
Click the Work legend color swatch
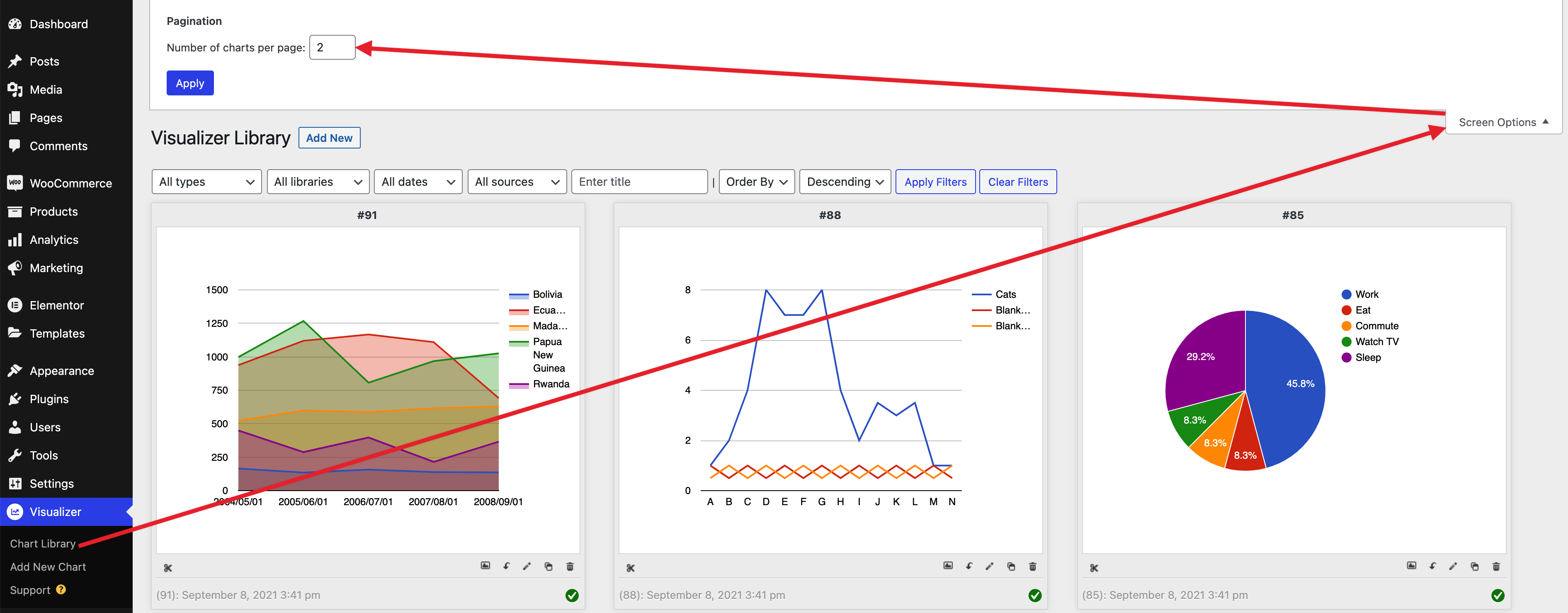(x=1347, y=294)
